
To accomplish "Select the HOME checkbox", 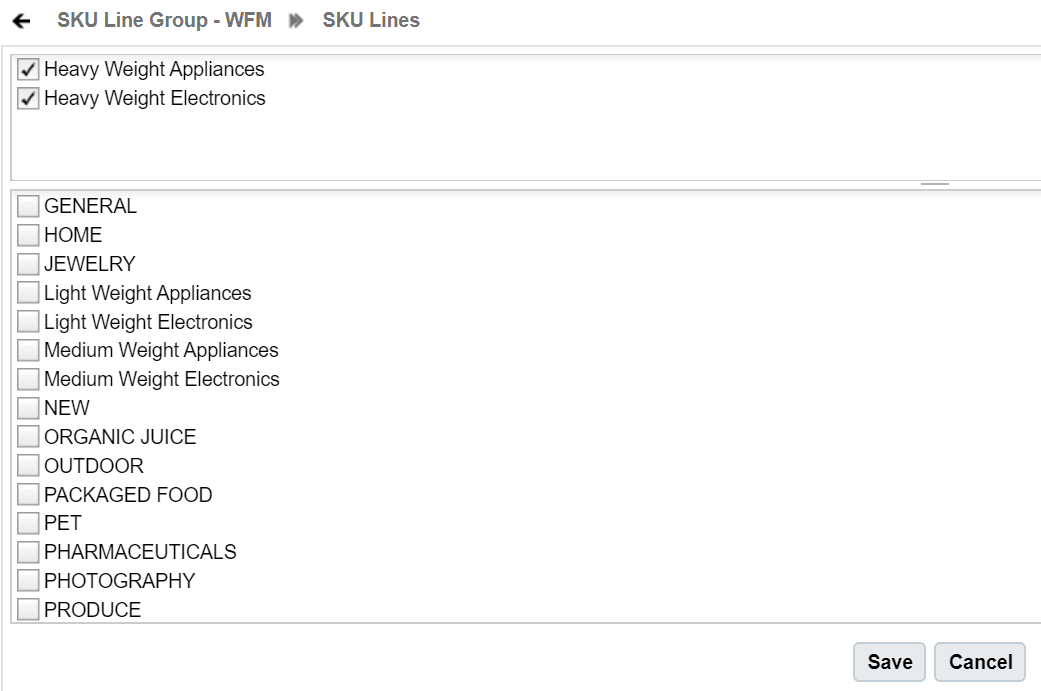I will click(28, 235).
